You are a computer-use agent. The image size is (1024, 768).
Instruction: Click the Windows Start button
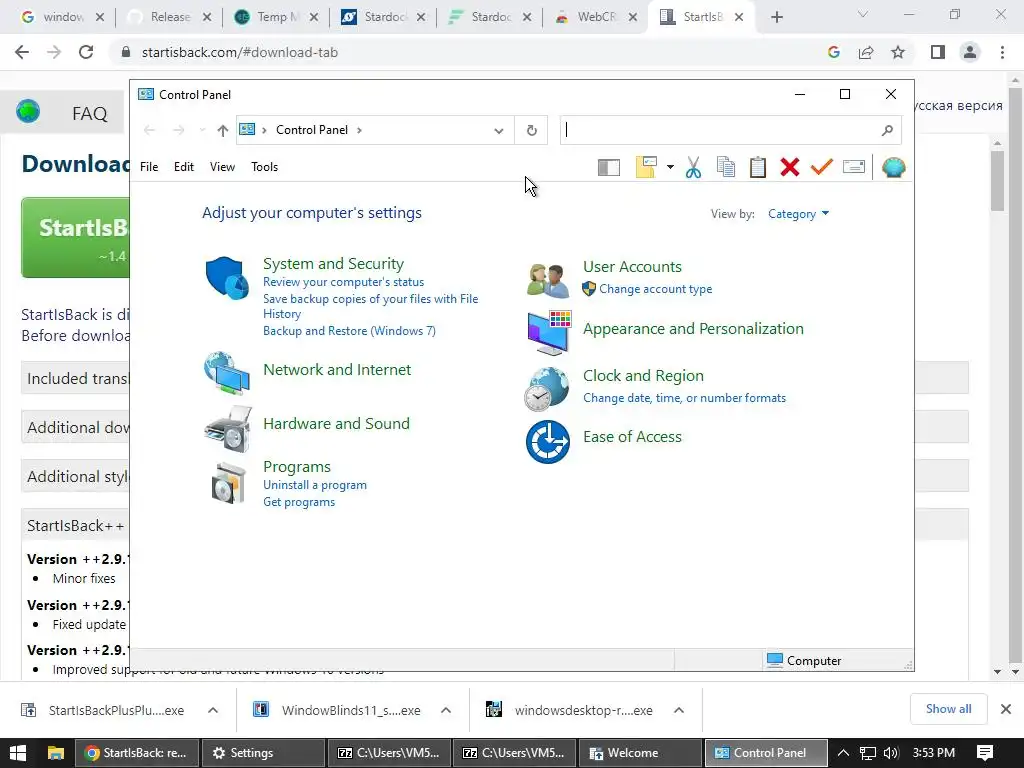coord(18,753)
